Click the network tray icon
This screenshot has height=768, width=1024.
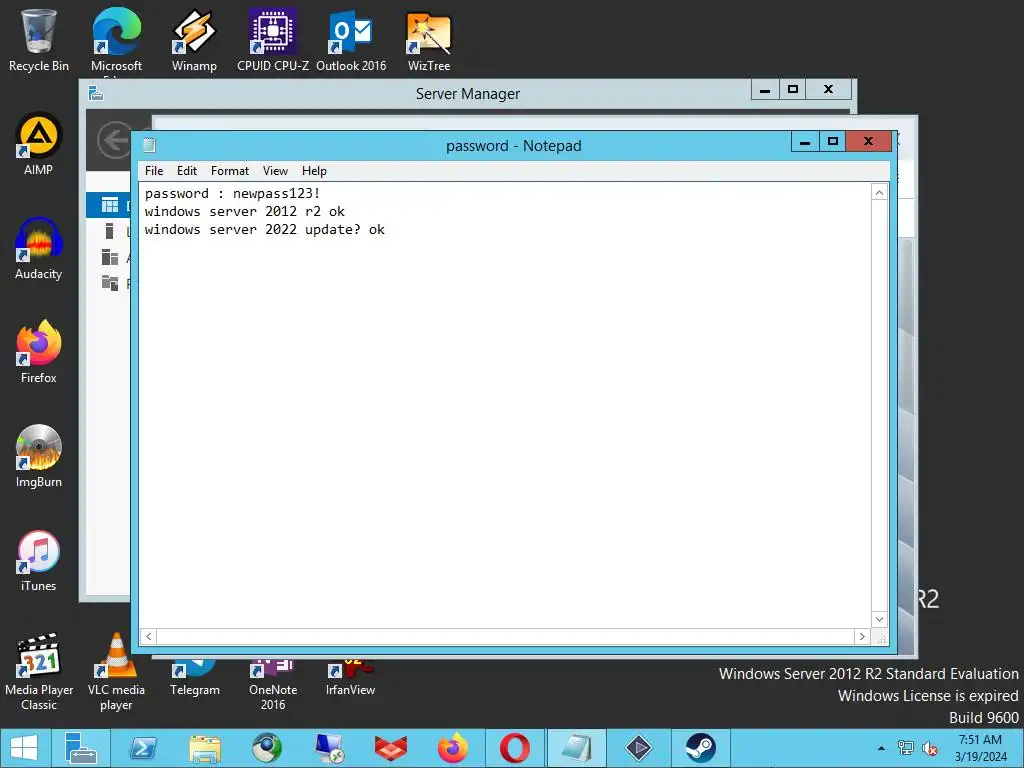pos(905,748)
